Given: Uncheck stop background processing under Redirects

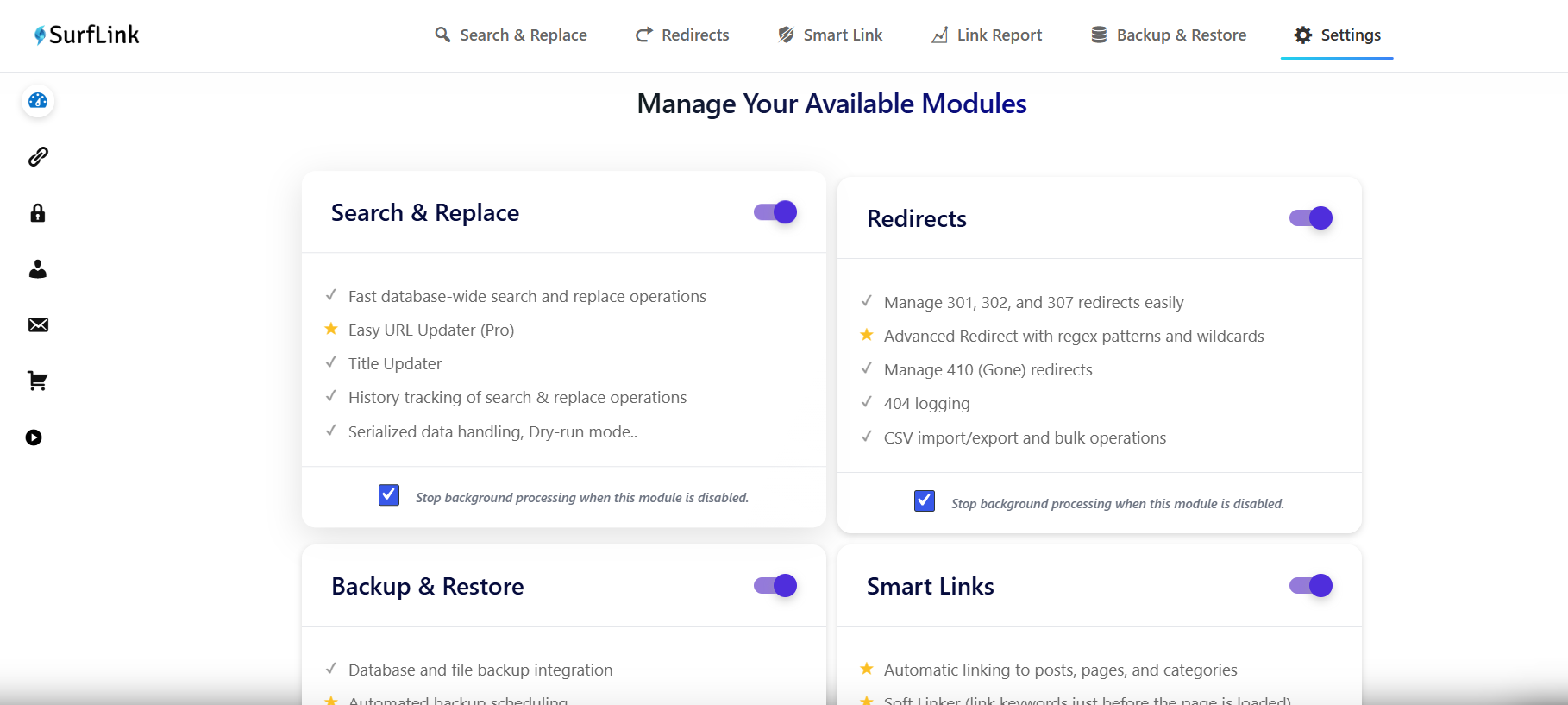Looking at the screenshot, I should click(x=925, y=501).
